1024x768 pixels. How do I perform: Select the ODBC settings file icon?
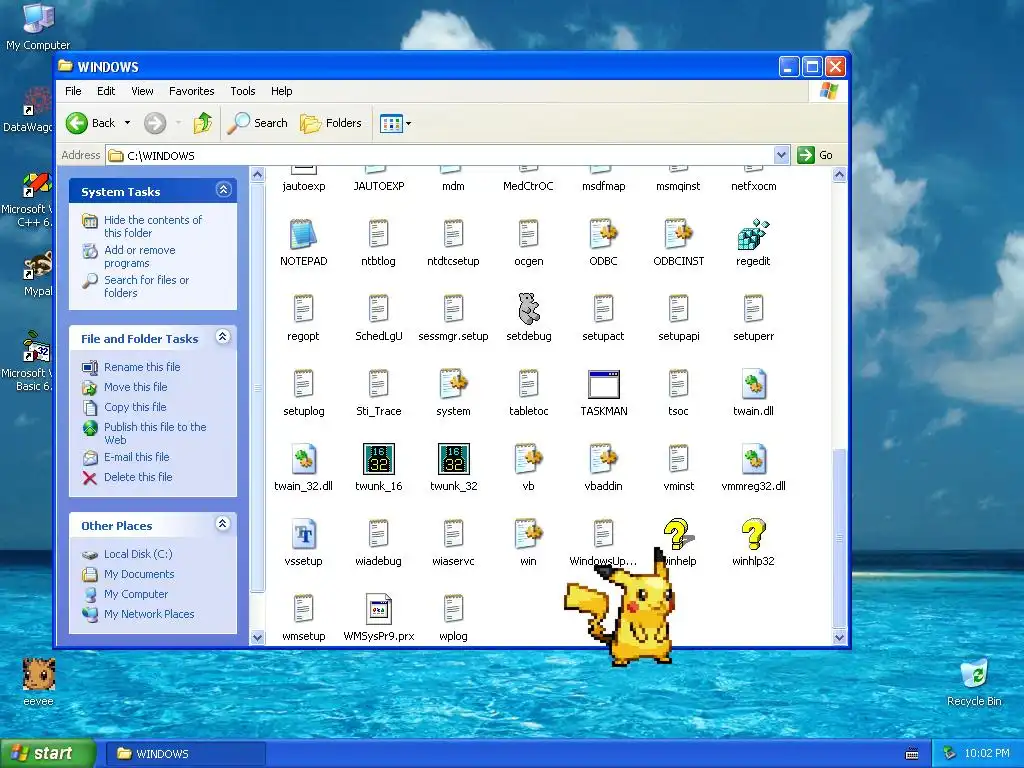tap(603, 234)
